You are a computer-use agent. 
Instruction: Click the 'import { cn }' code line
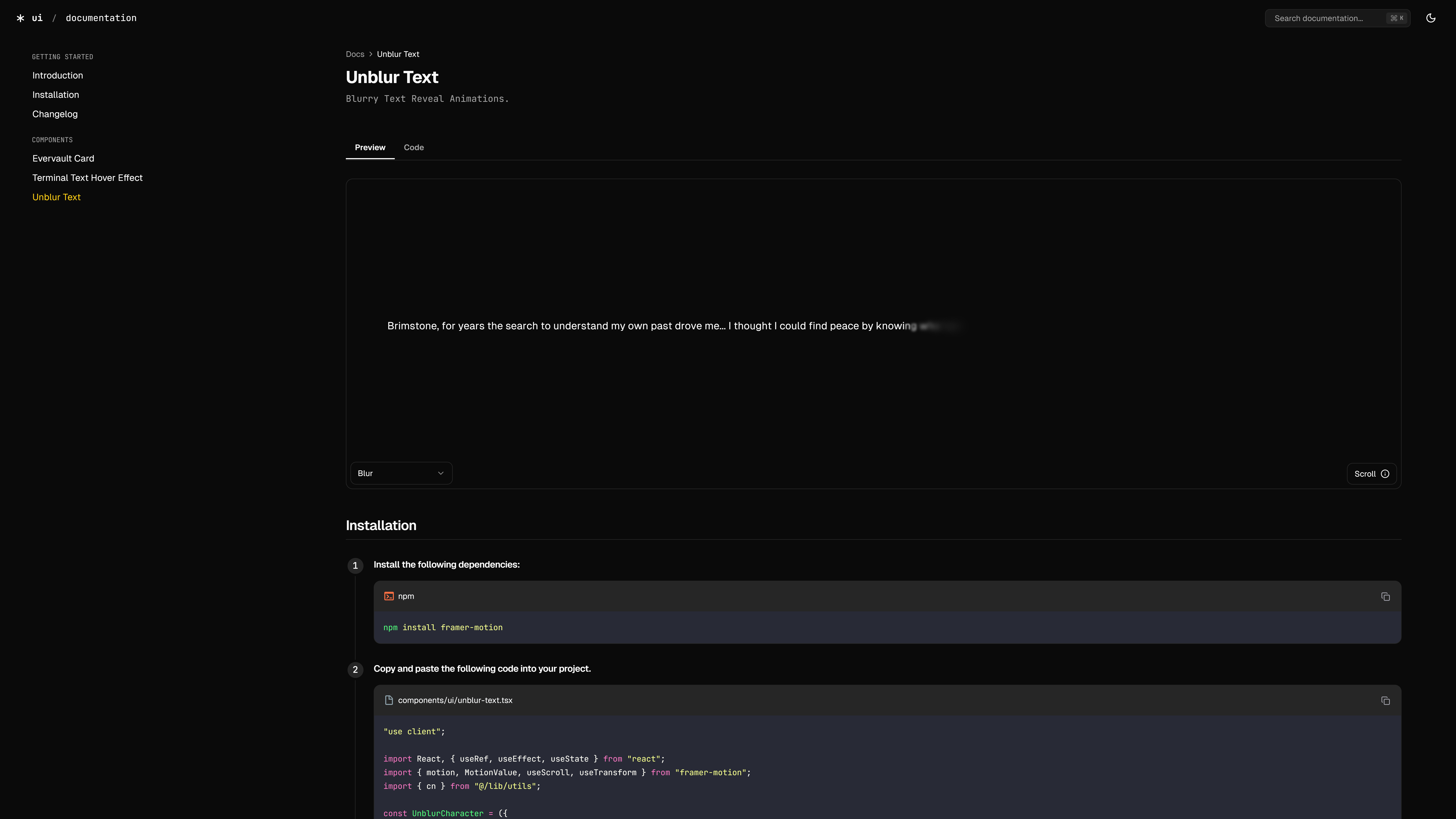(462, 786)
